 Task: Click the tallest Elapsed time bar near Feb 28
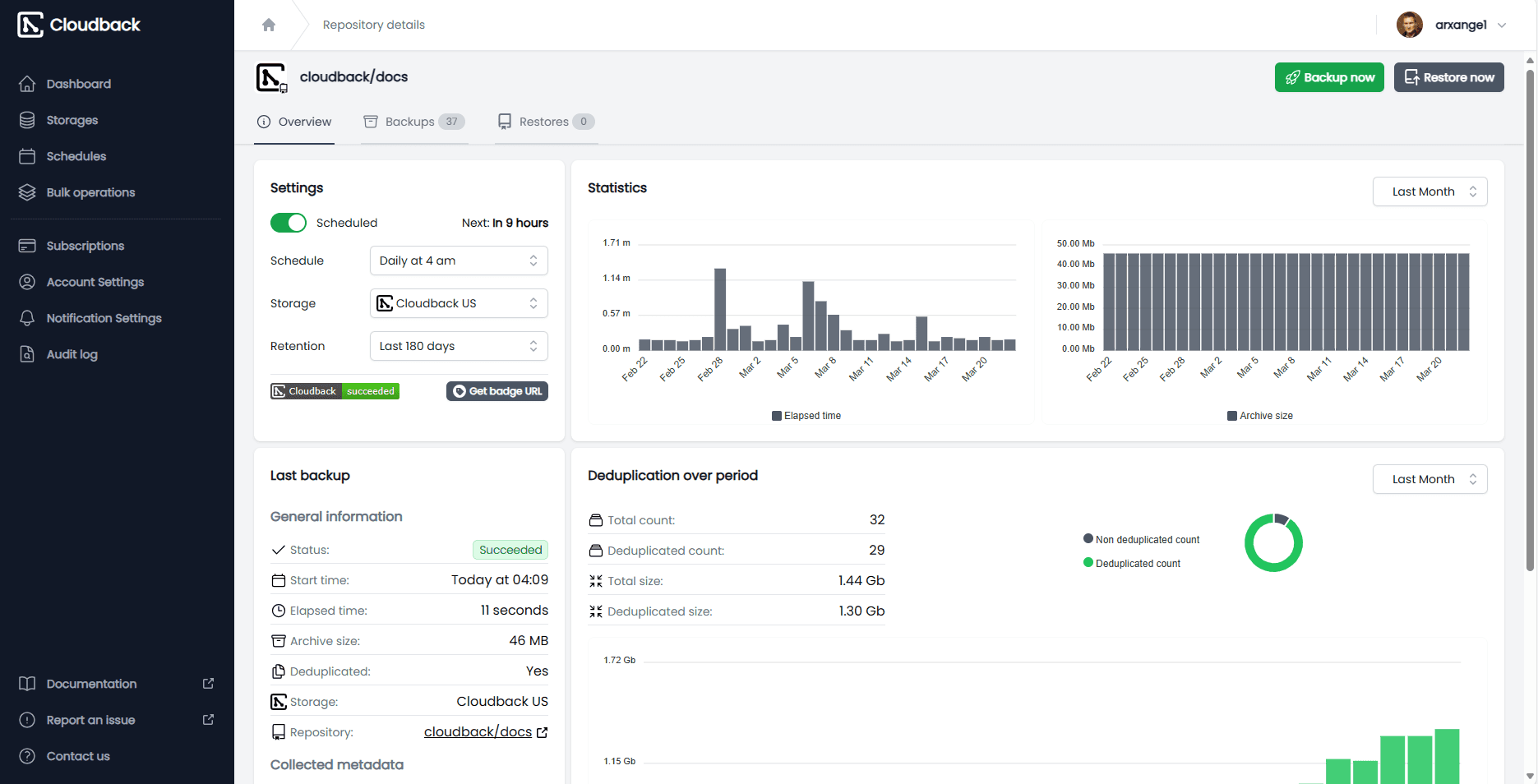[720, 310]
